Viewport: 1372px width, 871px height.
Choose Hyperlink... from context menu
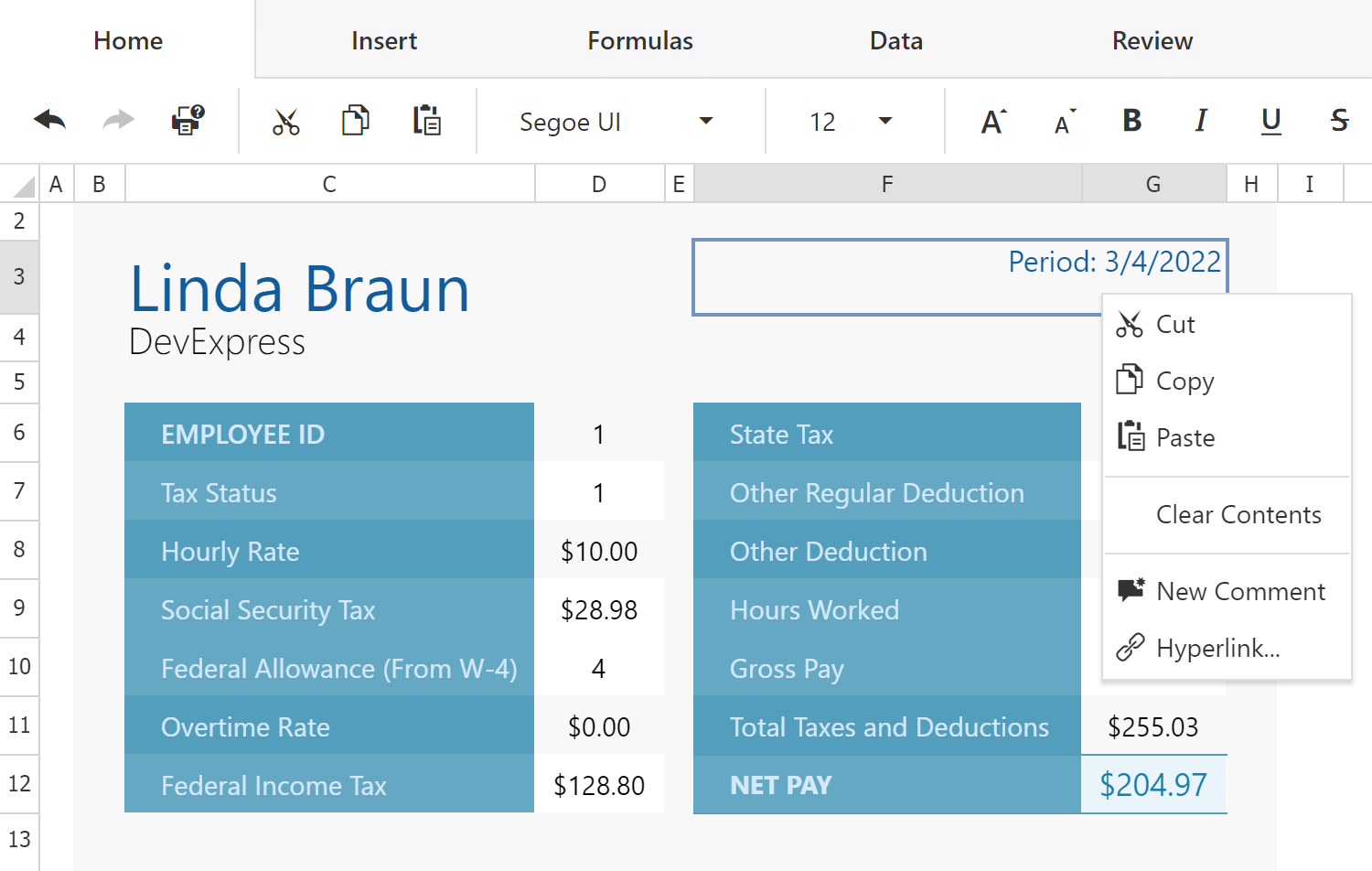coord(1217,649)
